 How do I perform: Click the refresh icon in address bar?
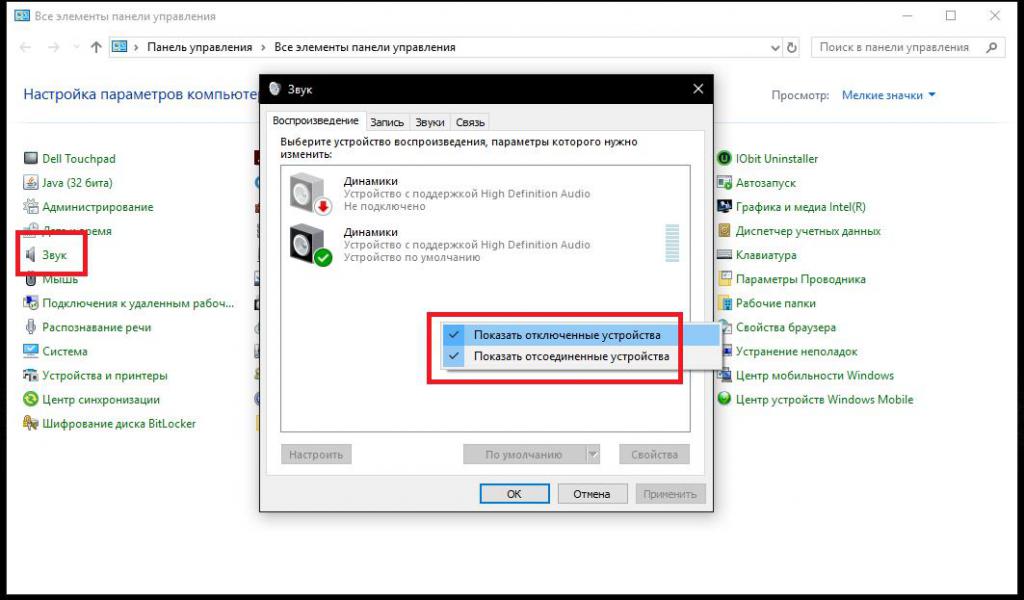point(792,48)
